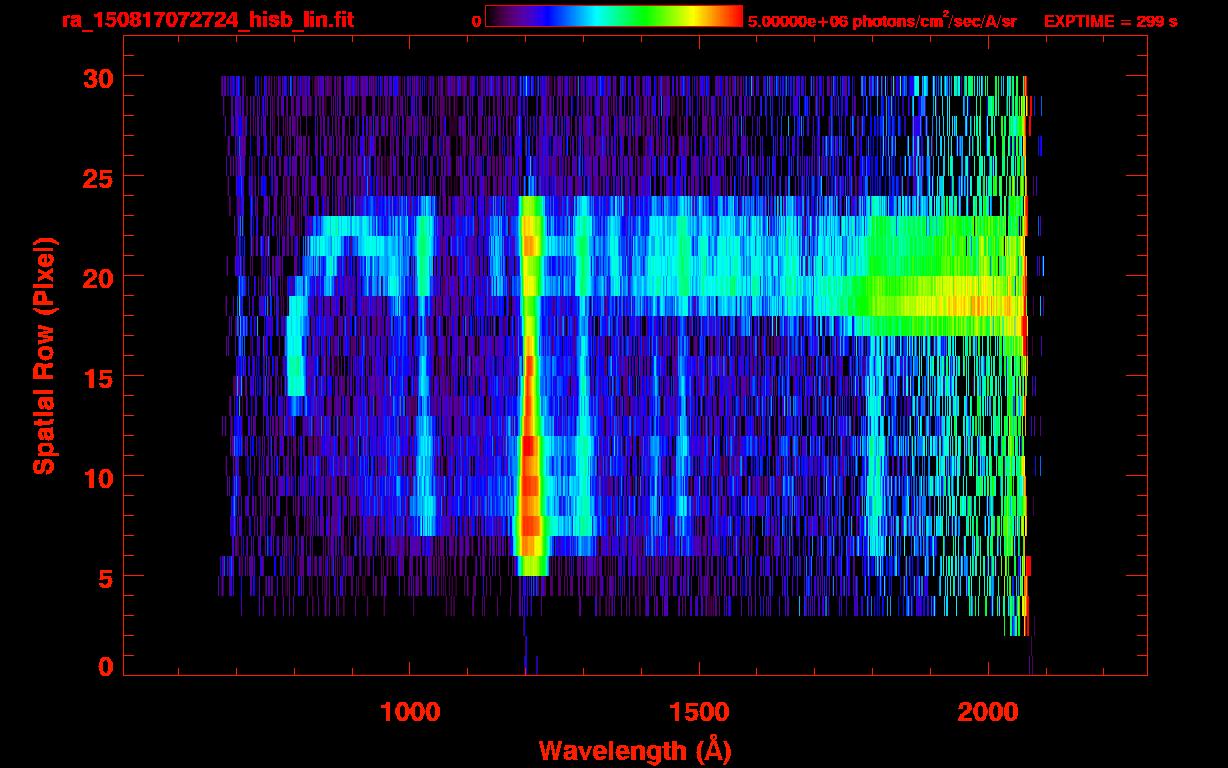This screenshot has height=768, width=1228.
Task: Select the 1000 tick label on wavelength axis
Action: click(410, 711)
